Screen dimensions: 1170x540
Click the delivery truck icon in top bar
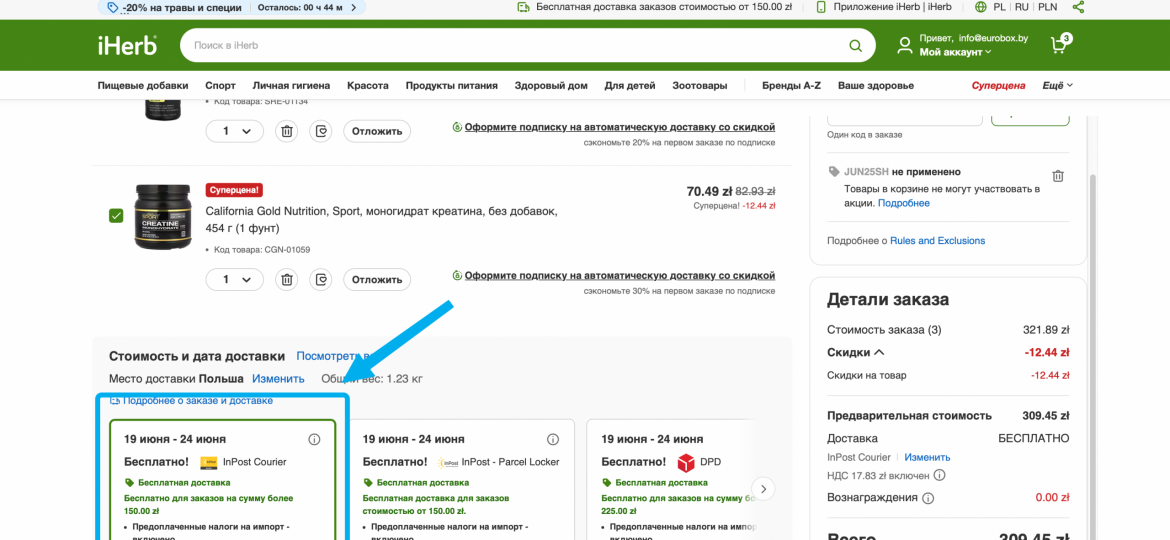pyautogui.click(x=524, y=7)
